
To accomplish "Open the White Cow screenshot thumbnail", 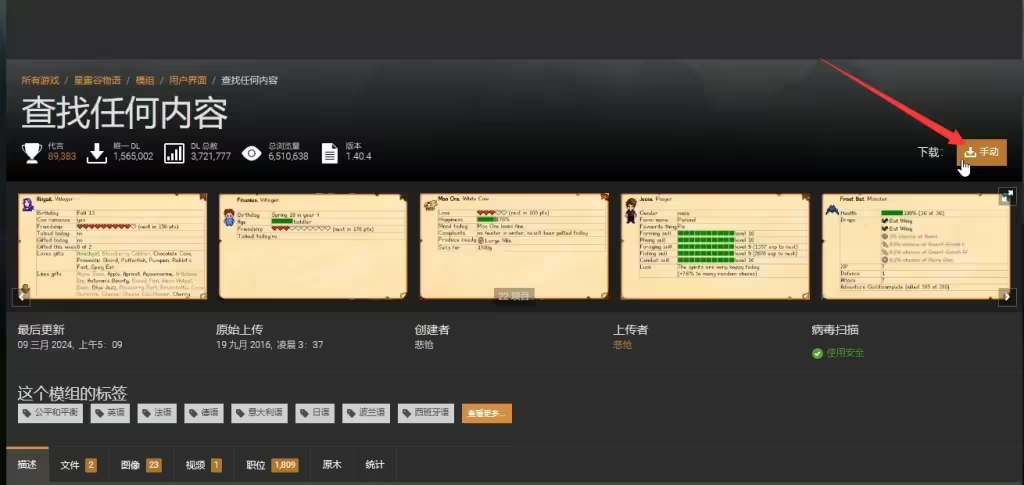I will click(x=515, y=246).
